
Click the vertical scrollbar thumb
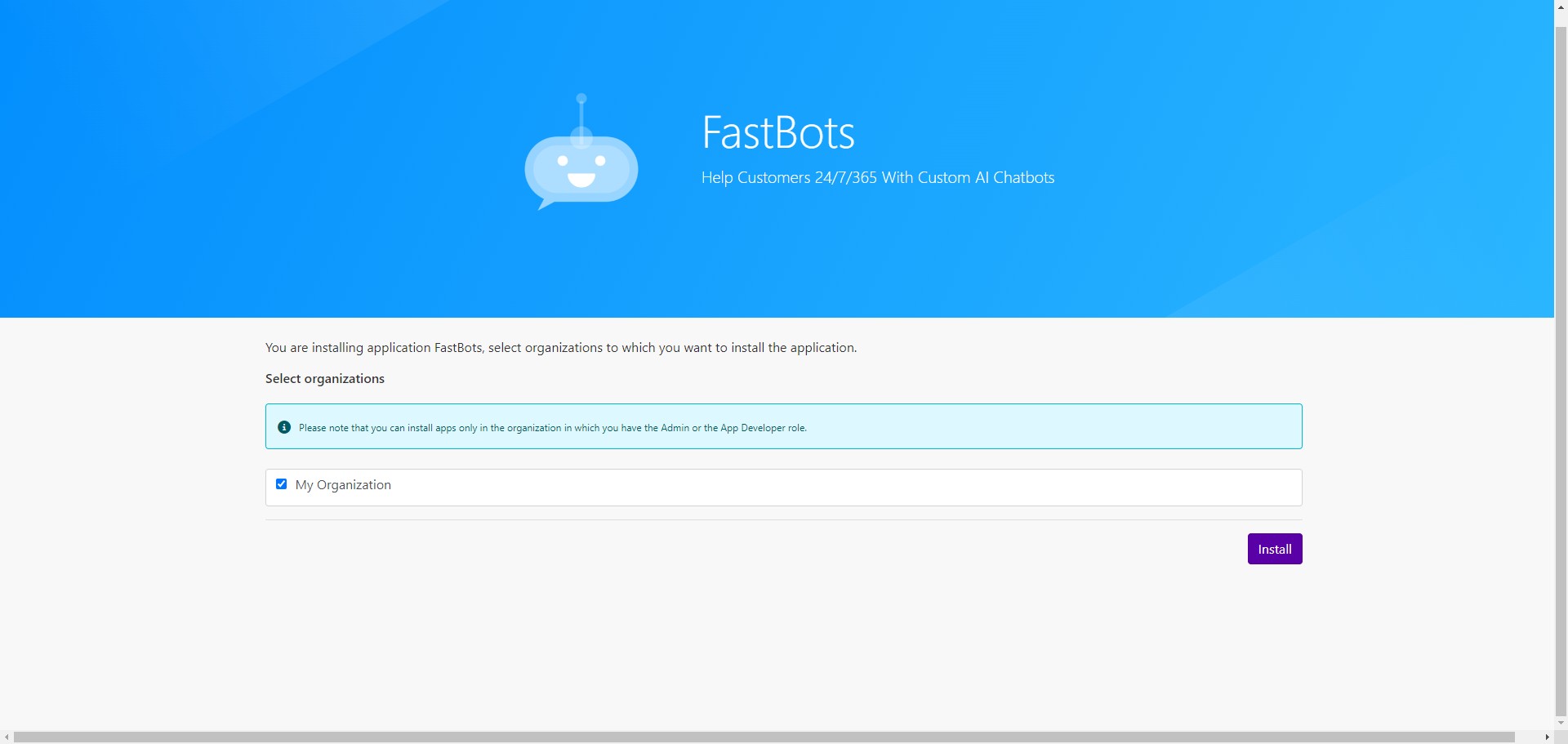(x=1561, y=368)
